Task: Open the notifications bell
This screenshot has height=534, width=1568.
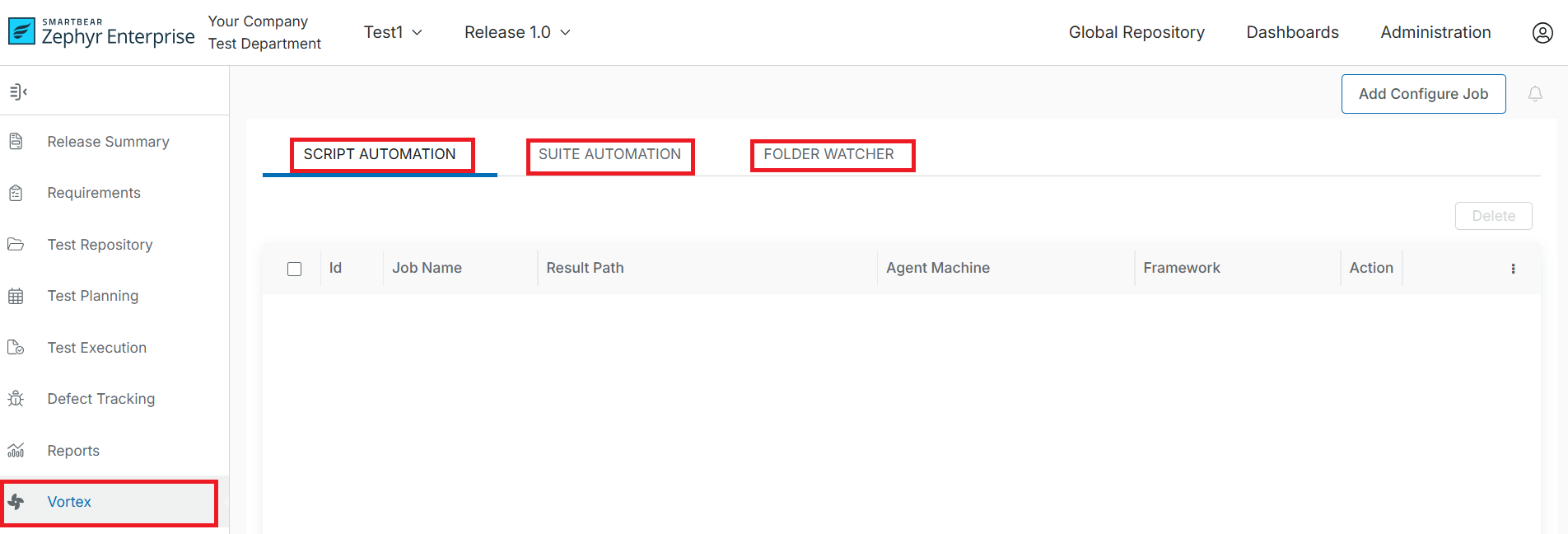Action: pyautogui.click(x=1535, y=94)
